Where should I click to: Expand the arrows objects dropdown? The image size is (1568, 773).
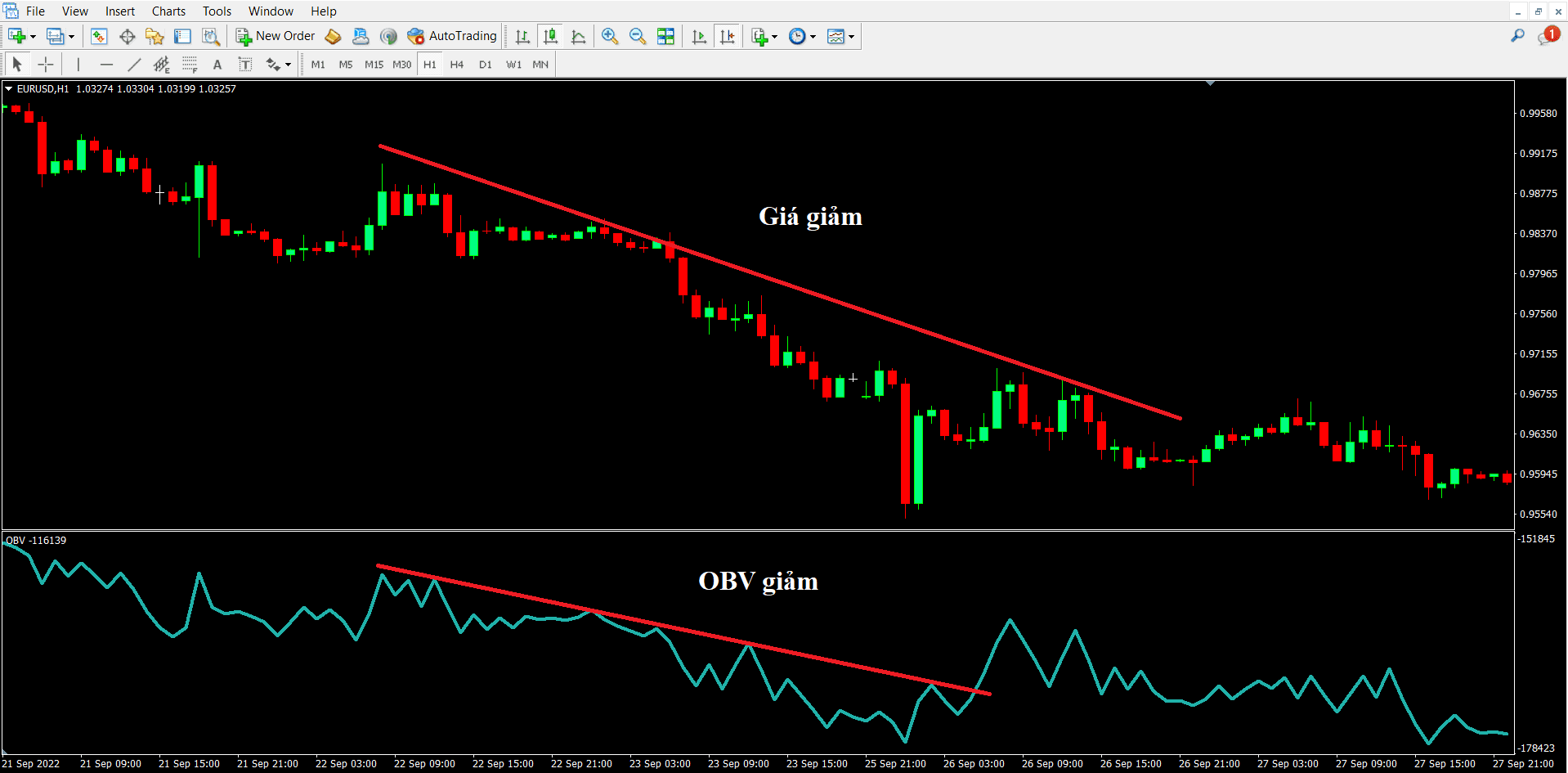pyautogui.click(x=288, y=65)
